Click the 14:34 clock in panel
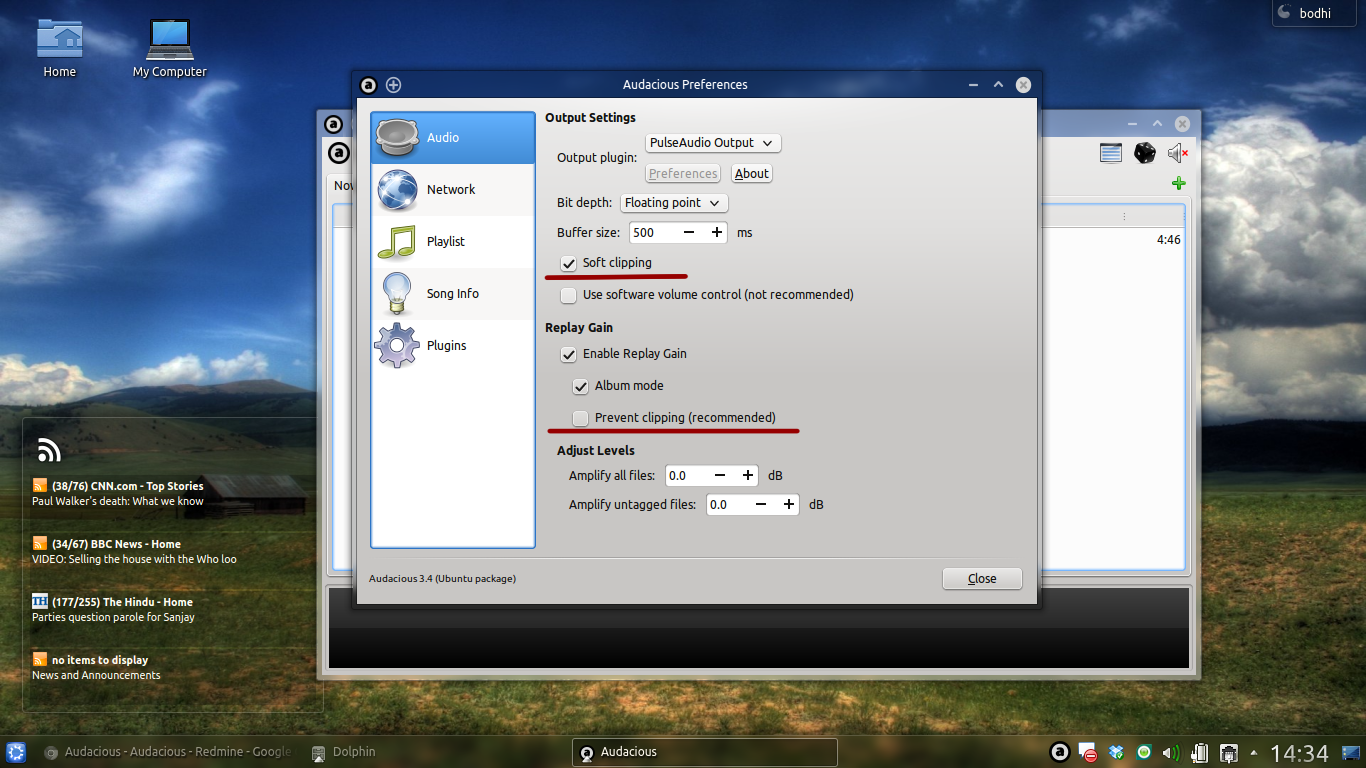 pyautogui.click(x=1299, y=753)
